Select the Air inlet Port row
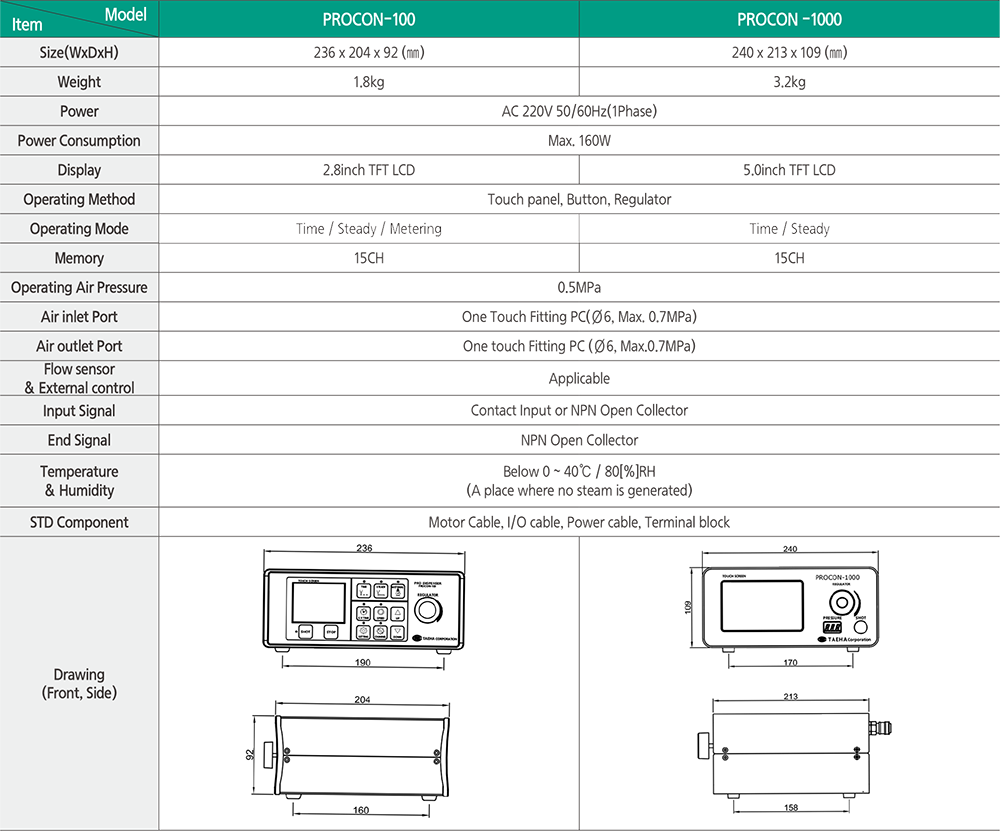Viewport: 1000px width, 831px height. click(x=79, y=317)
